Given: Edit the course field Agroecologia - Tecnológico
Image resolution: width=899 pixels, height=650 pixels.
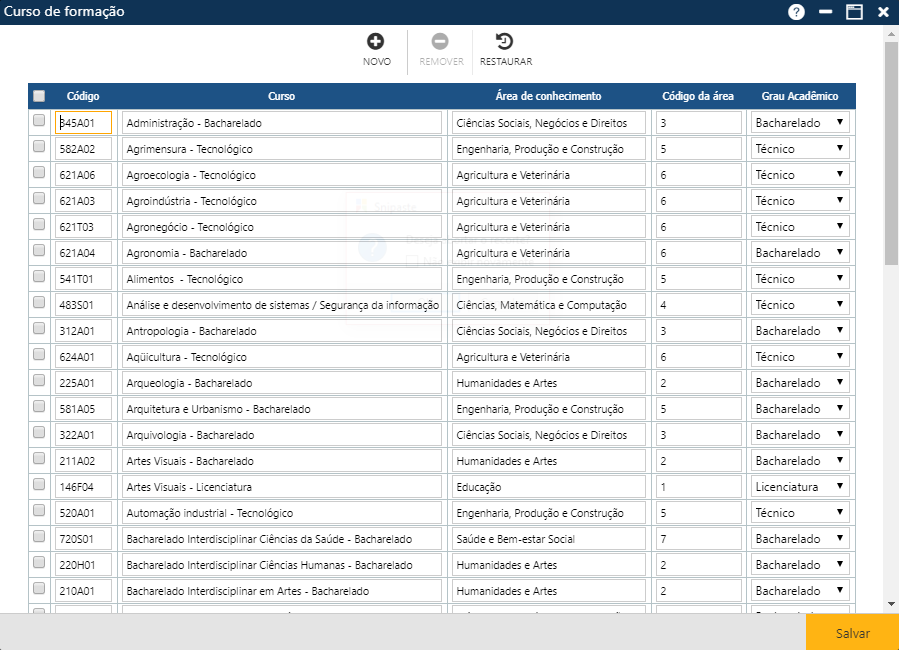Looking at the screenshot, I should 282,175.
